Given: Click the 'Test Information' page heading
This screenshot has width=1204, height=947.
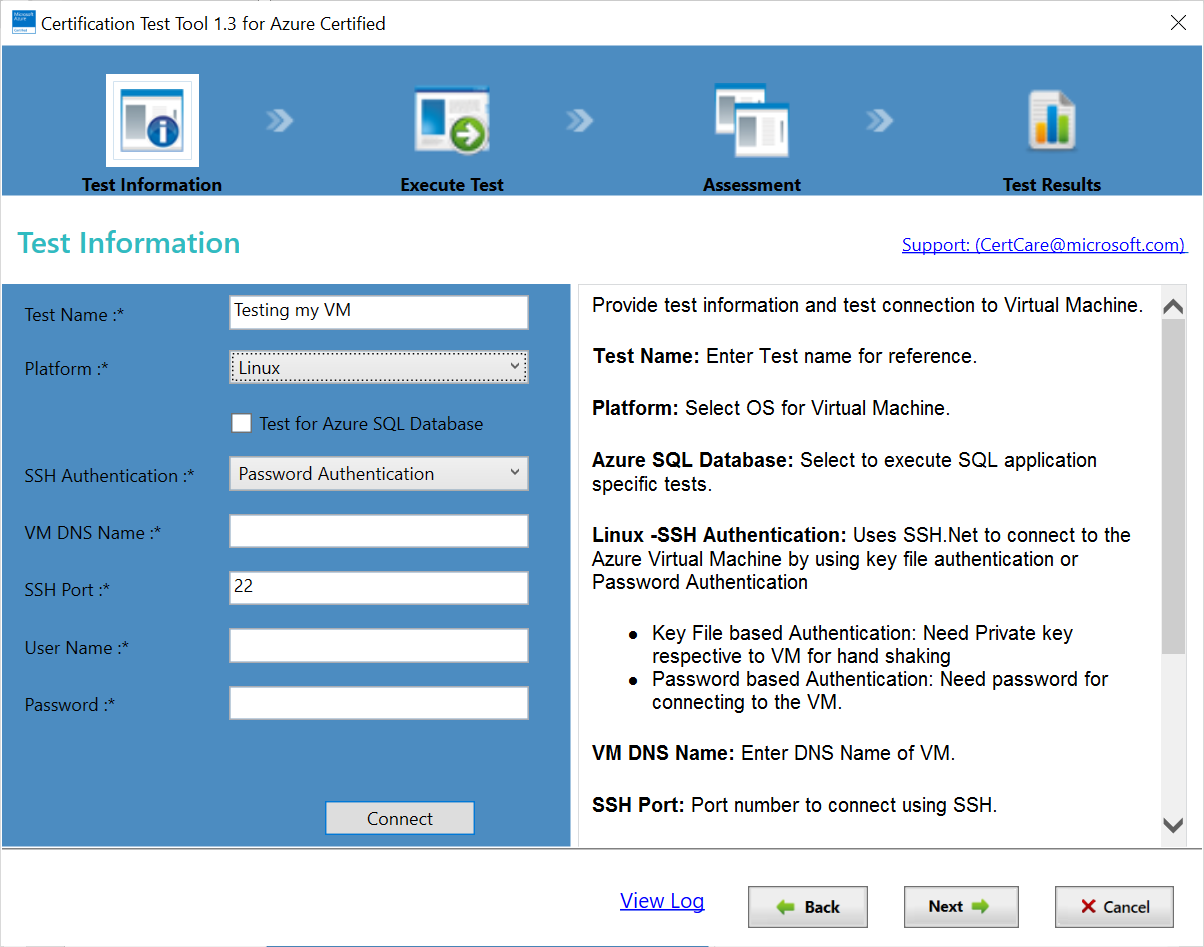Looking at the screenshot, I should 129,243.
